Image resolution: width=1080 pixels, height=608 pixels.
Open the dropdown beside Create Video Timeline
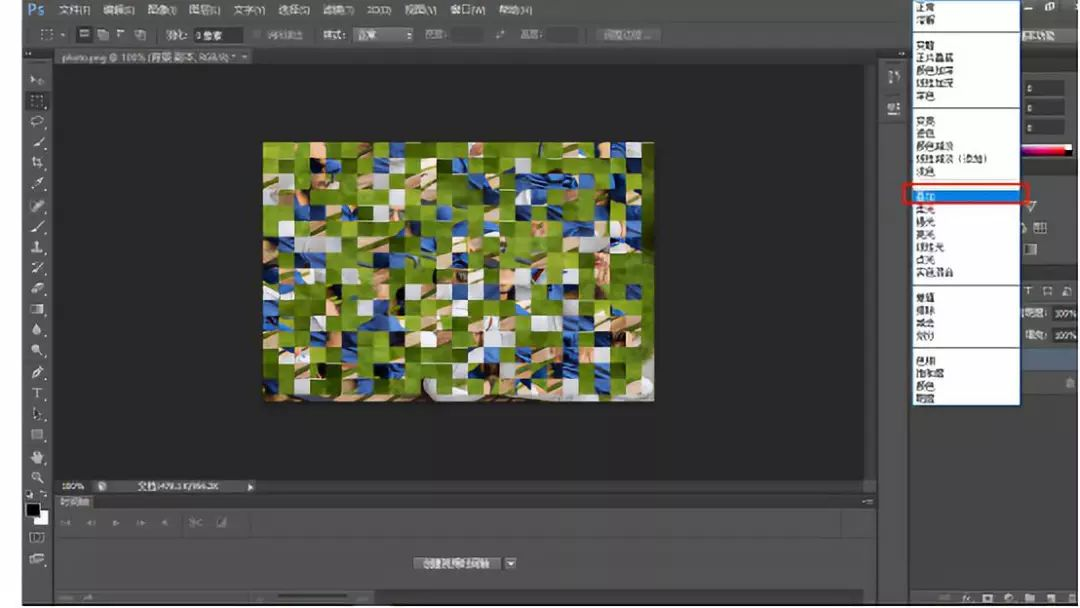point(510,563)
